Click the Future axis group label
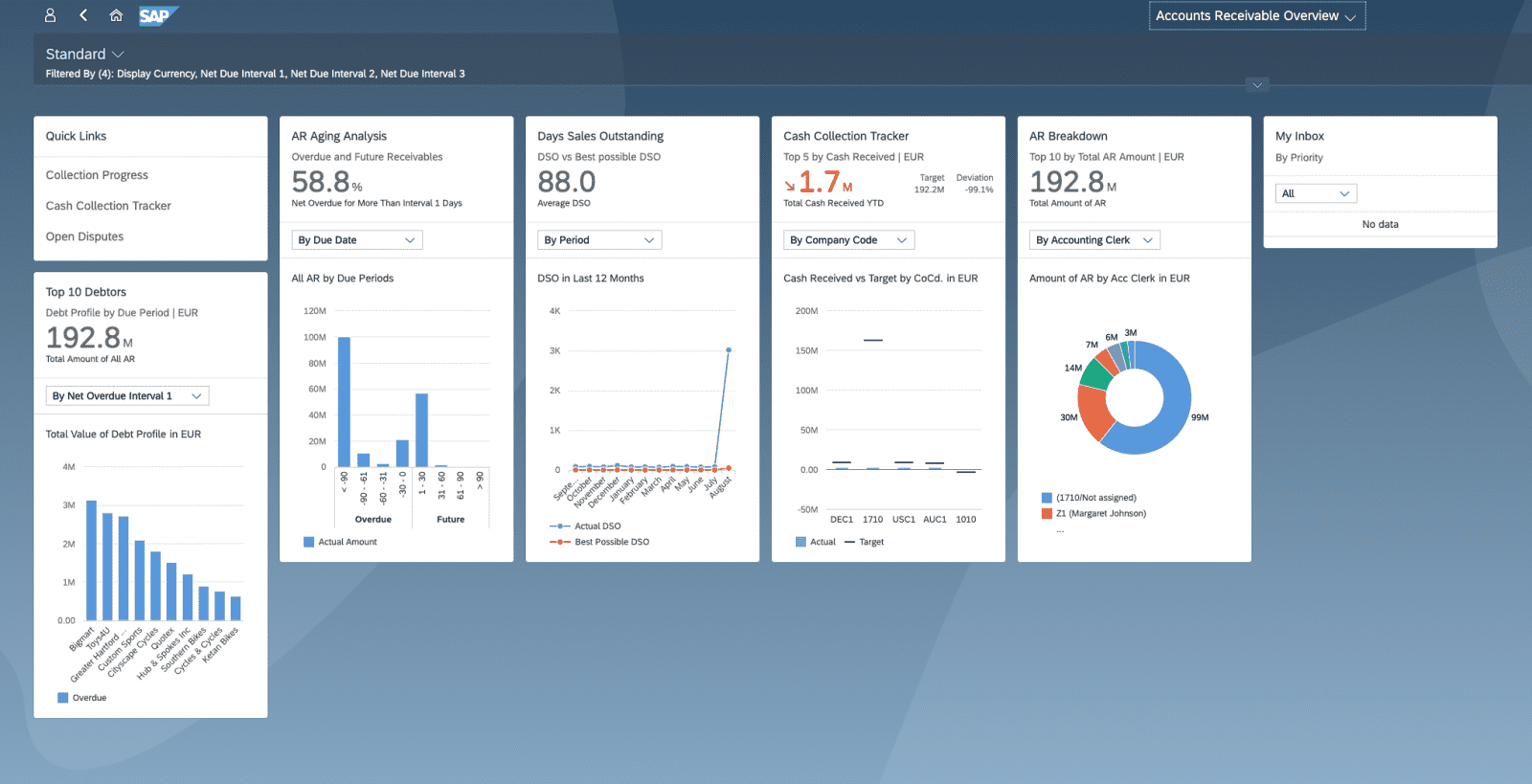The image size is (1532, 784). [x=450, y=520]
